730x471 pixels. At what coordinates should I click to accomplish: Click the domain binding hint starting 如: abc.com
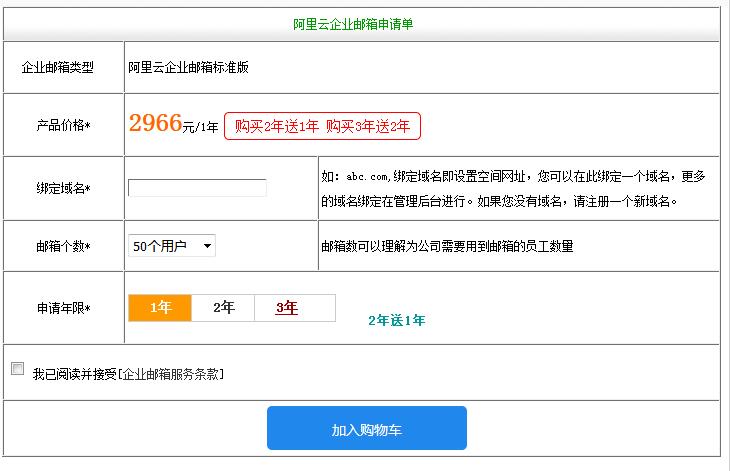coord(514,189)
